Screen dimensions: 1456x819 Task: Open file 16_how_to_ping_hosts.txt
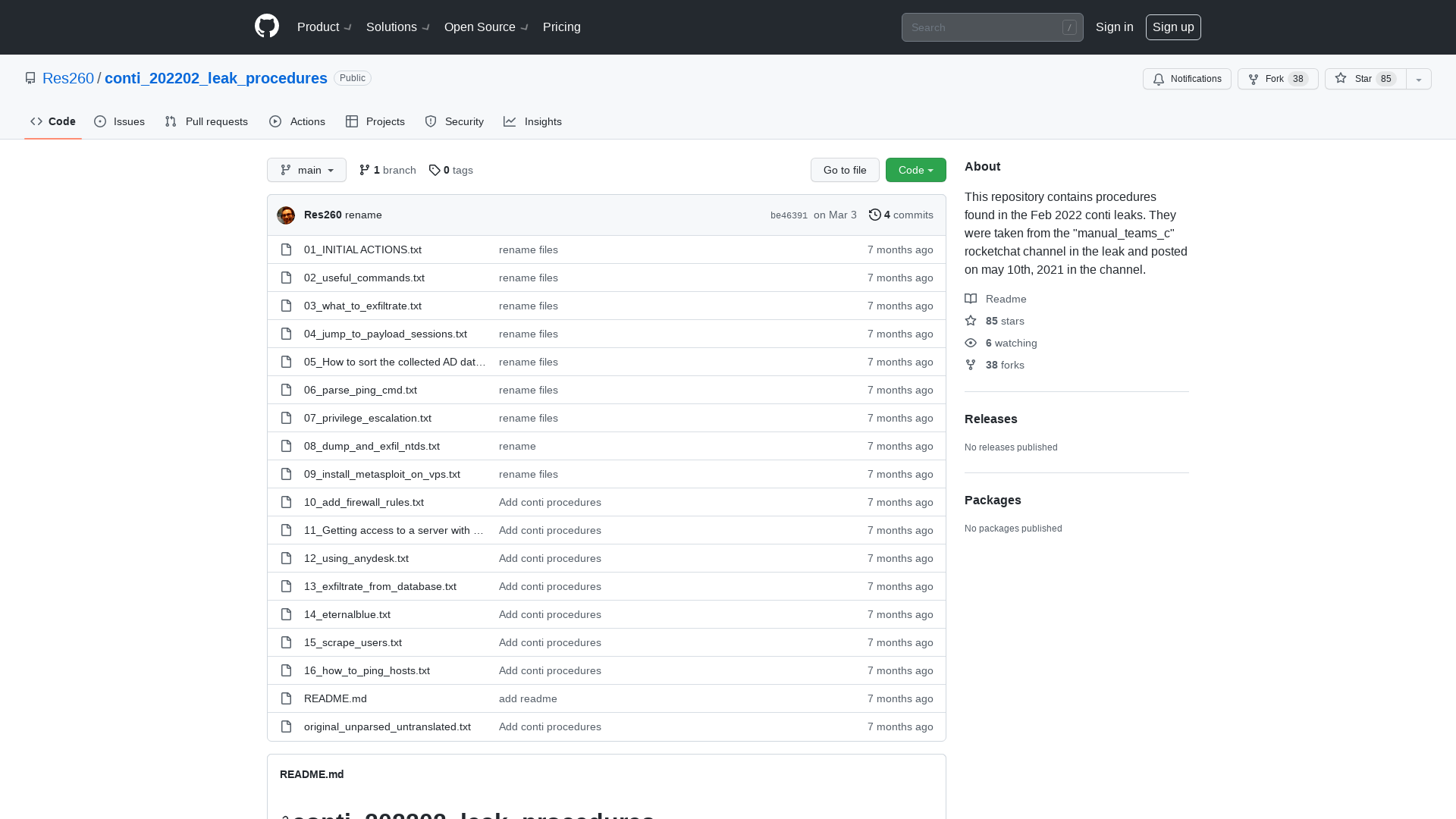click(367, 670)
